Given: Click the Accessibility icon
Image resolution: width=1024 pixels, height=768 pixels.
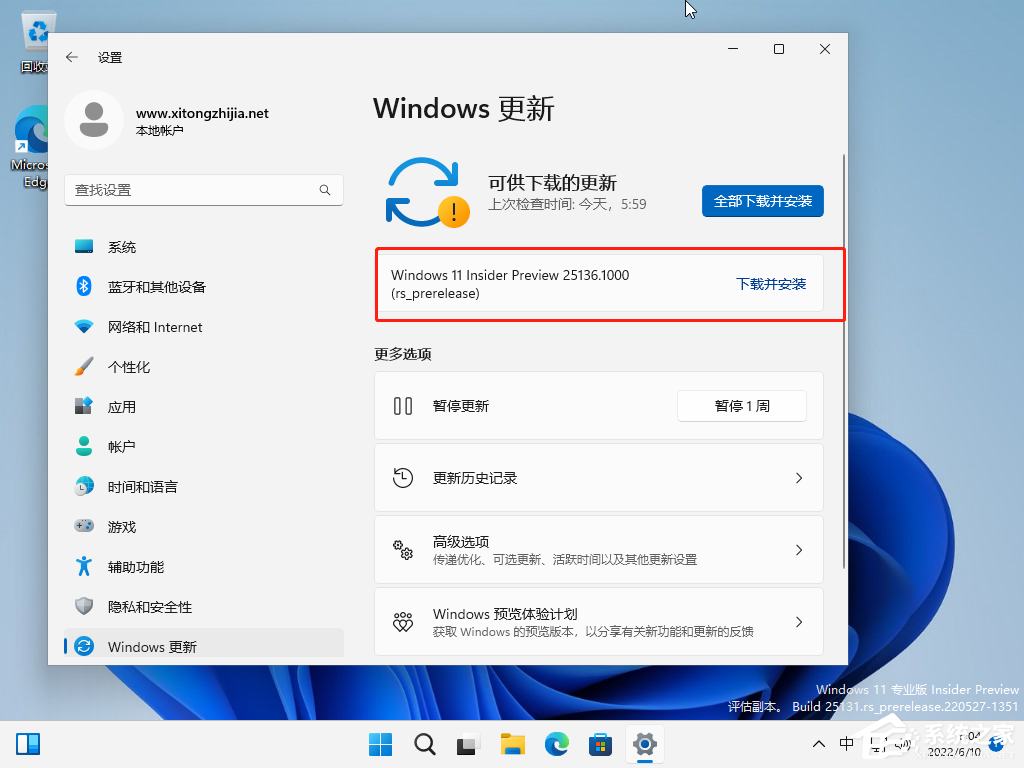Looking at the screenshot, I should pyautogui.click(x=84, y=567).
